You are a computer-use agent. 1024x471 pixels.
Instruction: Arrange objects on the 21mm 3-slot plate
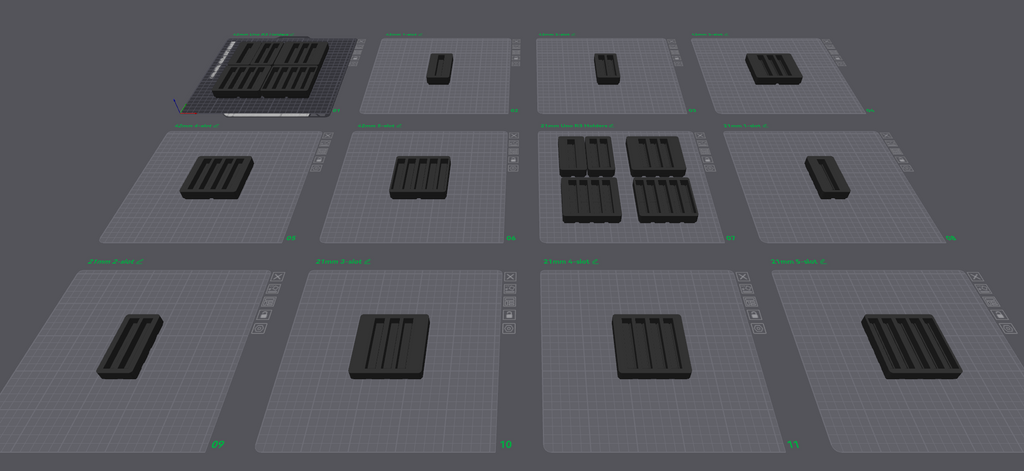pyautogui.click(x=510, y=302)
